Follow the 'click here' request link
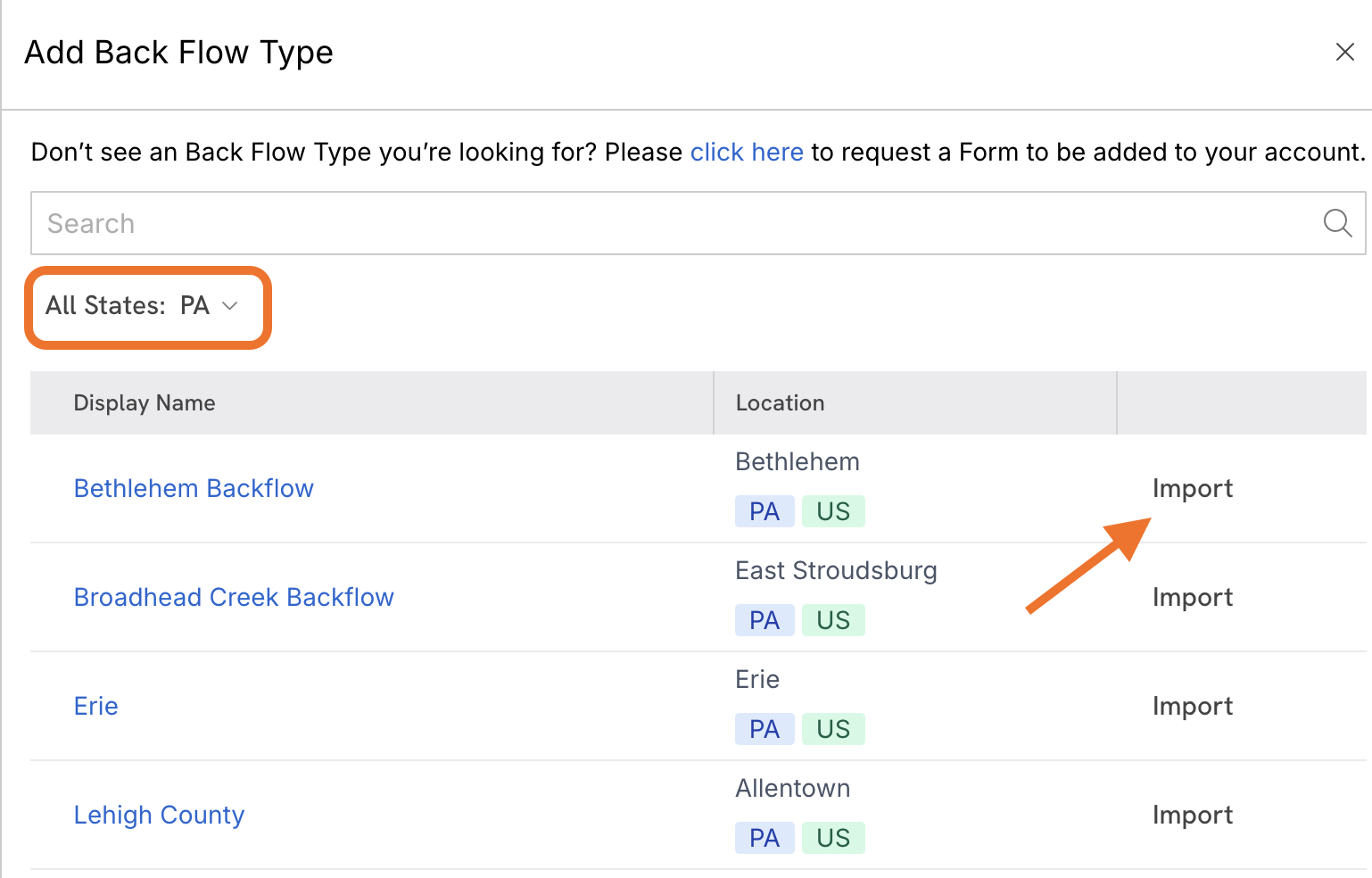1372x878 pixels. 747,153
